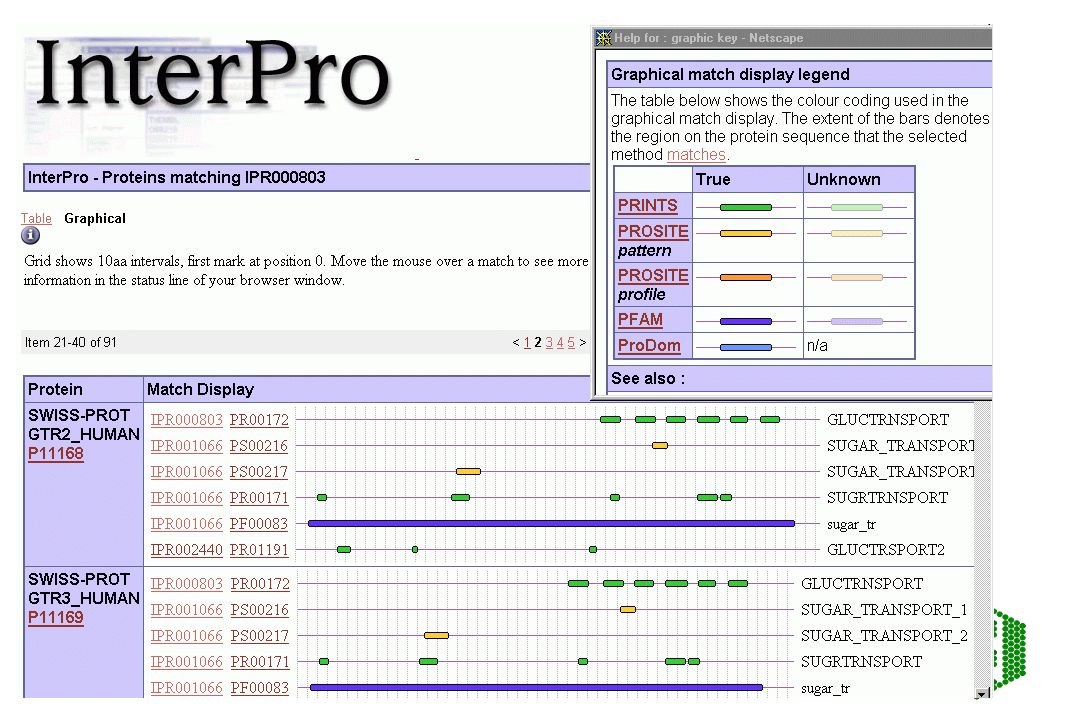Image resolution: width=1080 pixels, height=720 pixels.
Task: Open PR00172 link in GTR2_HUMAN row
Action: (x=259, y=420)
